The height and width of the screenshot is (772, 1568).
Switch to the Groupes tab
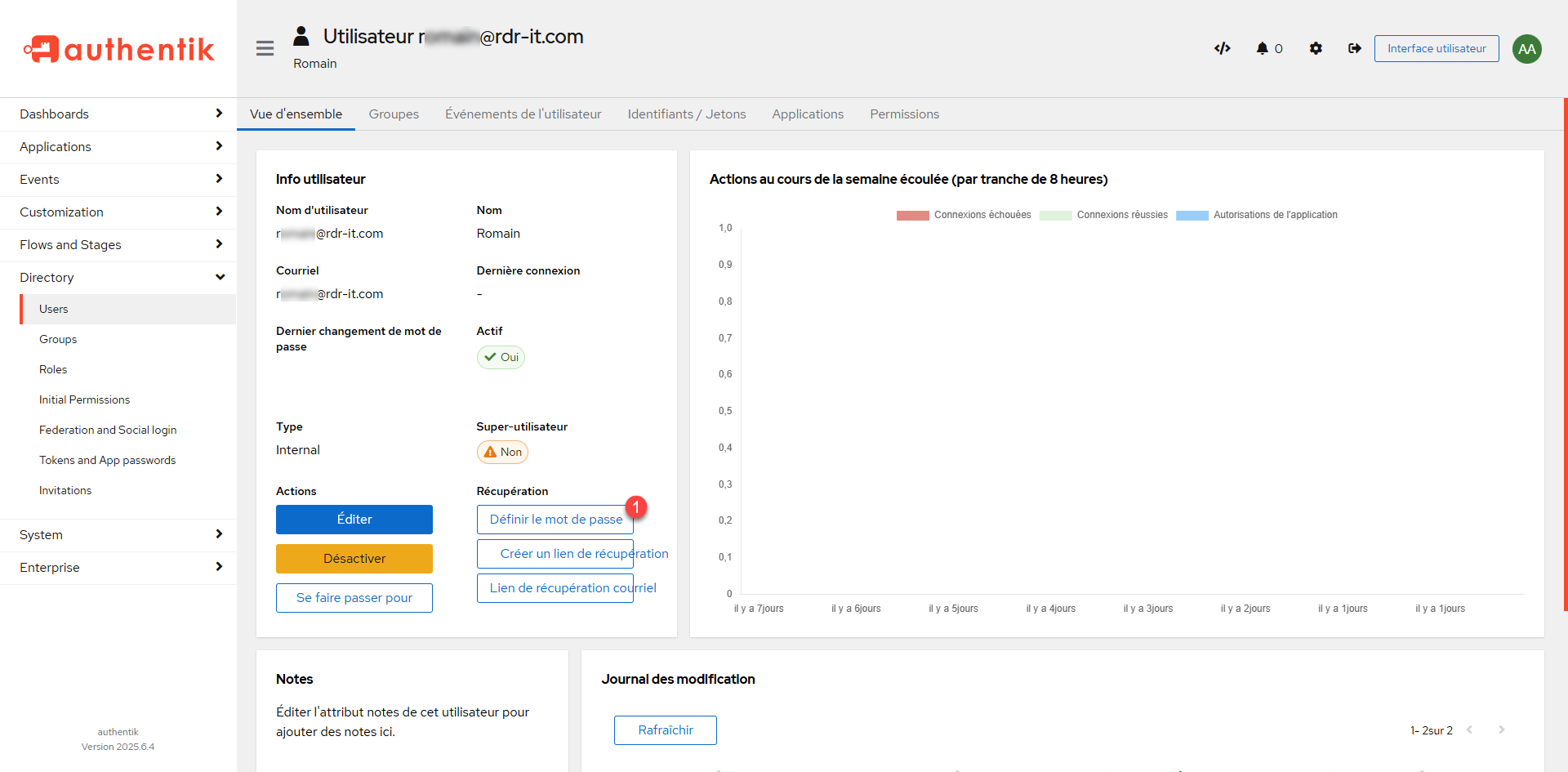click(x=394, y=114)
